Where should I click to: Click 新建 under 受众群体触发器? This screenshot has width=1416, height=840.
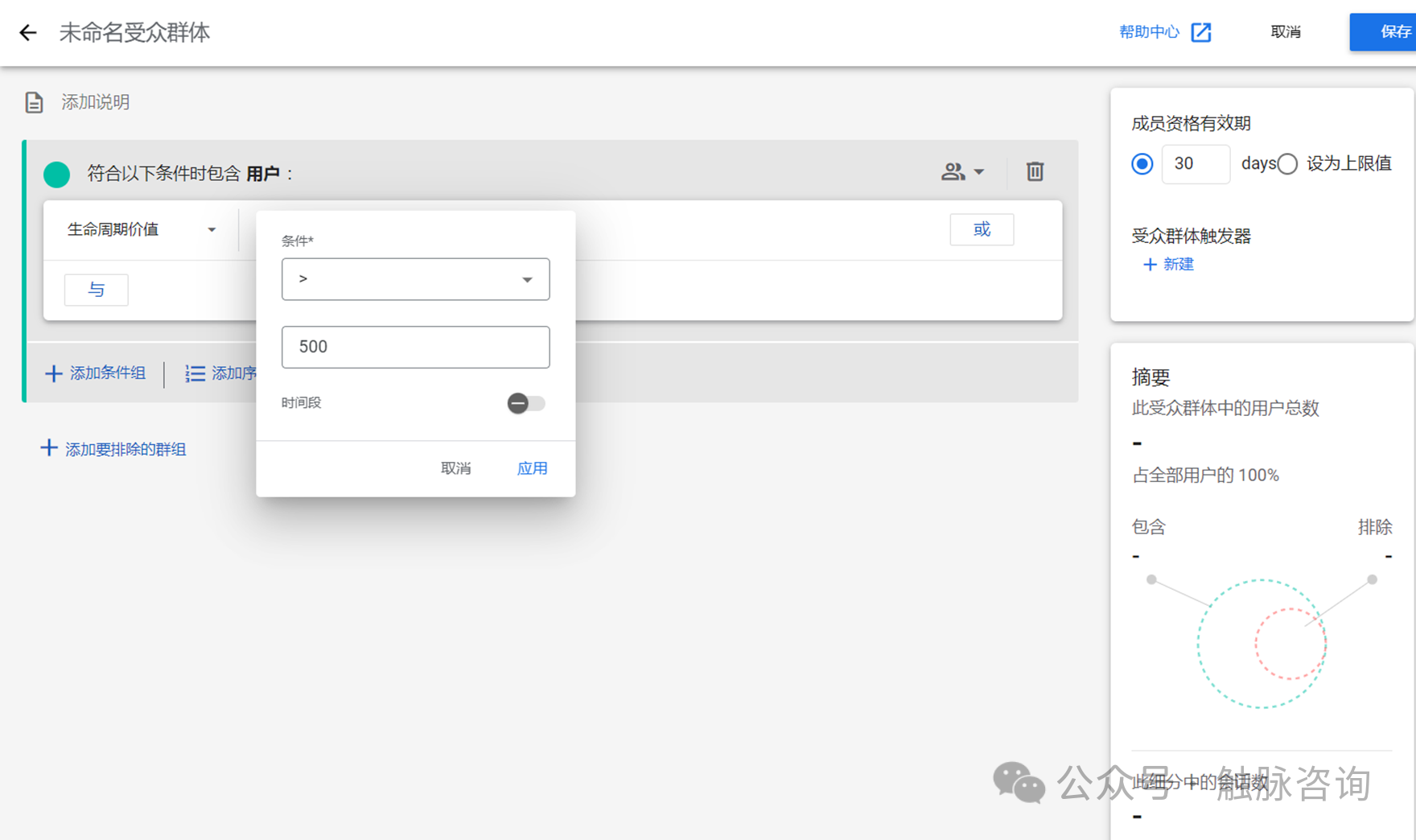pyautogui.click(x=1179, y=265)
